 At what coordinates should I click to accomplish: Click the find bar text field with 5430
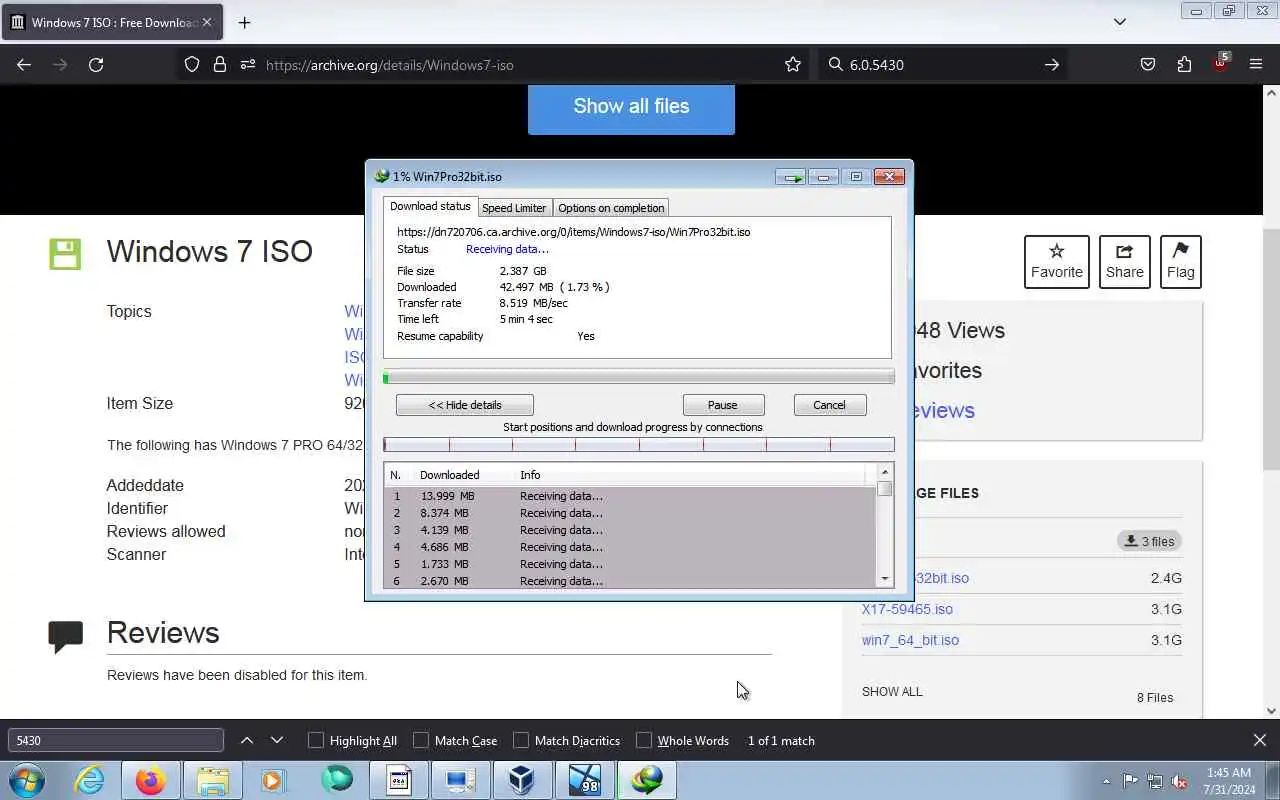pos(116,741)
